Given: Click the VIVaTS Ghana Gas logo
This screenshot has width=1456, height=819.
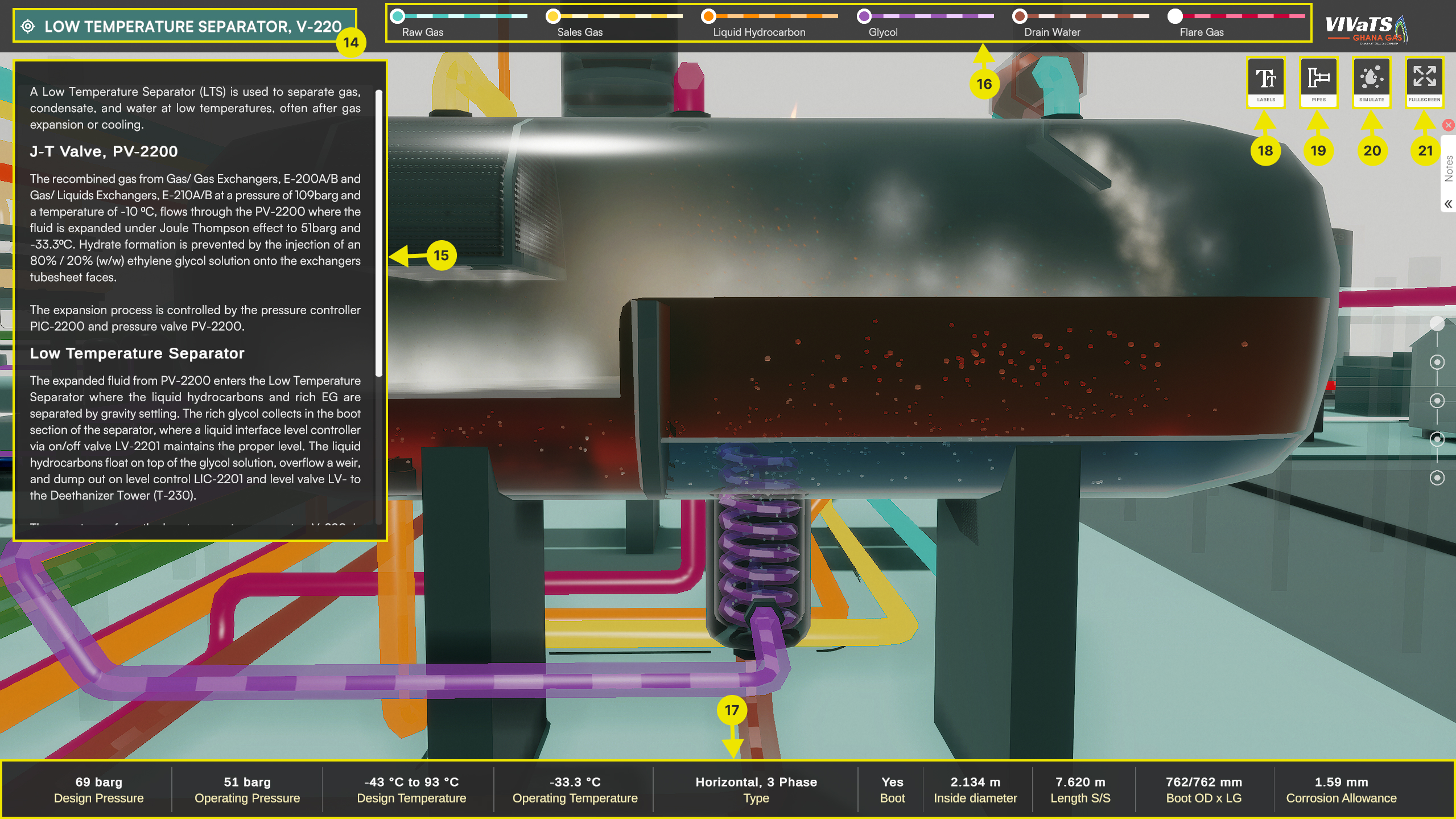Looking at the screenshot, I should click(1366, 28).
